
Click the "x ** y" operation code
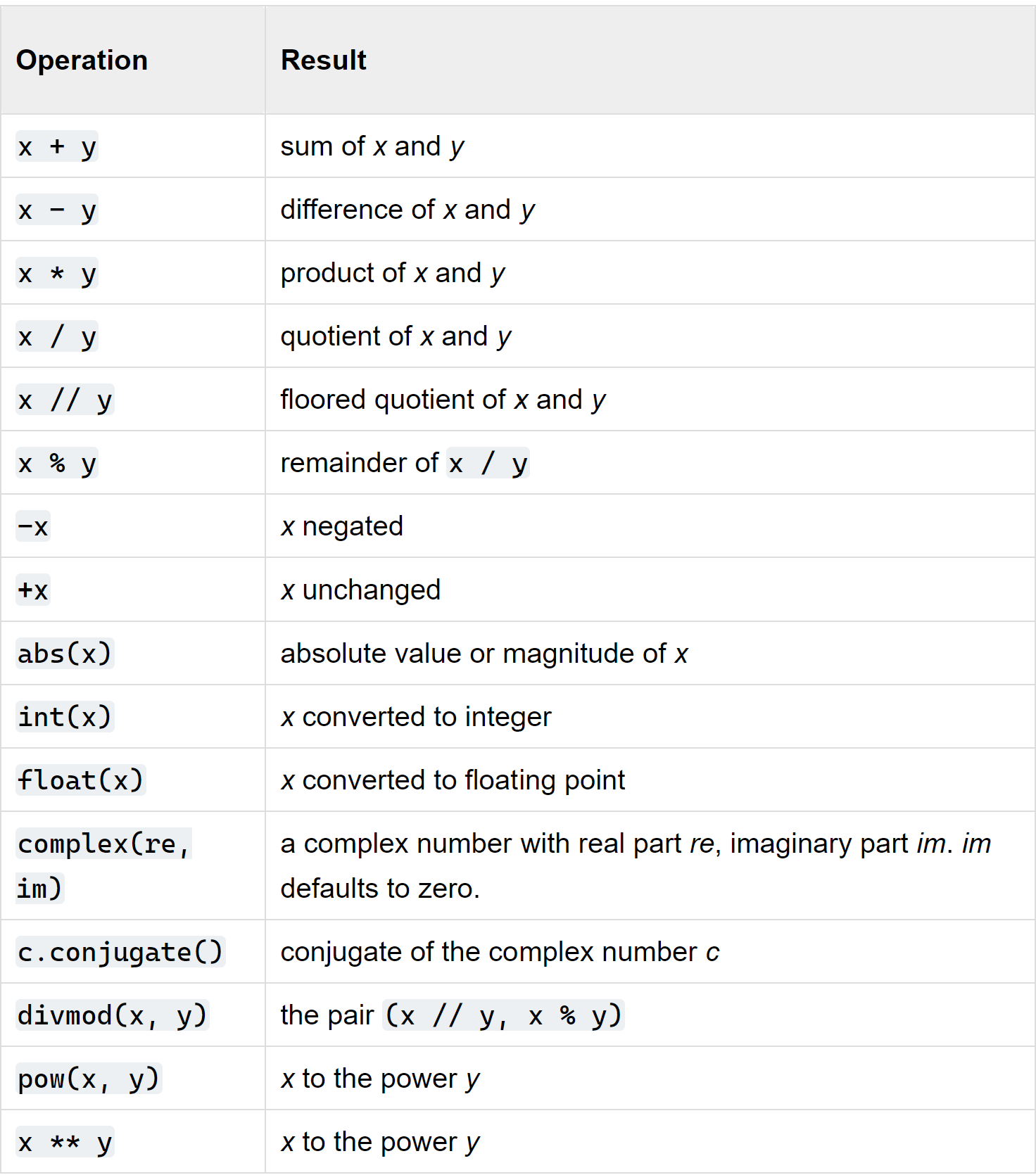[65, 1142]
